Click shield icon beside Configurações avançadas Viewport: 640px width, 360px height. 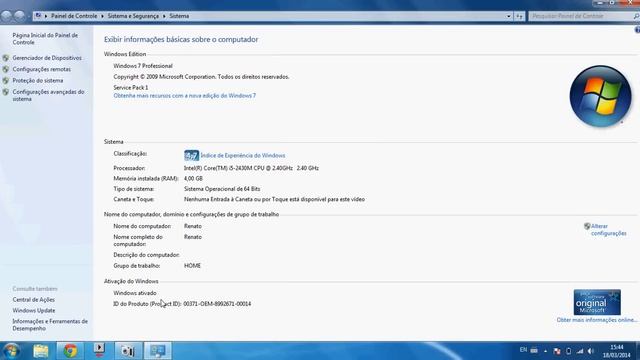coord(6,92)
